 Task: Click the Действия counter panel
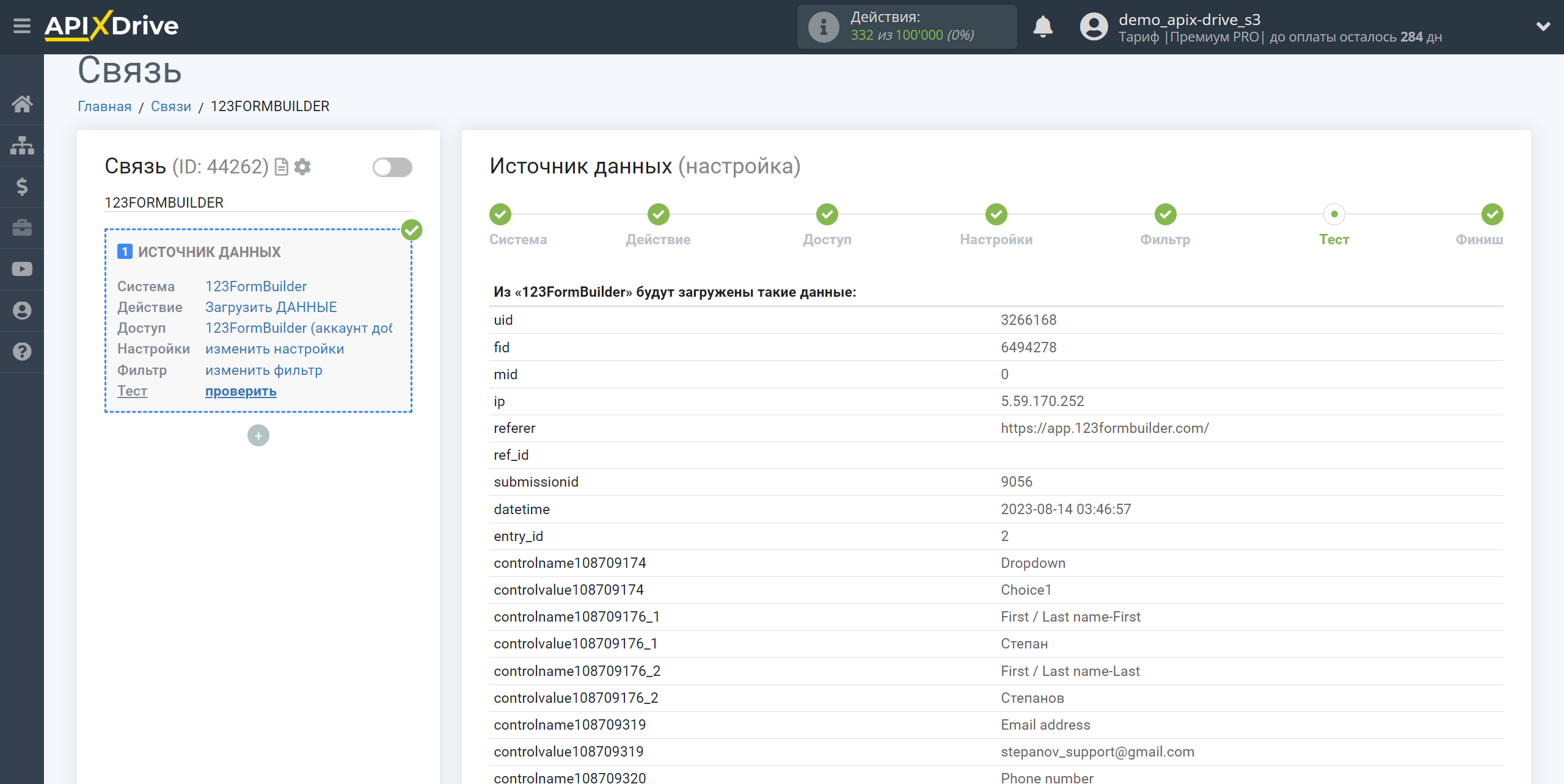(x=907, y=27)
